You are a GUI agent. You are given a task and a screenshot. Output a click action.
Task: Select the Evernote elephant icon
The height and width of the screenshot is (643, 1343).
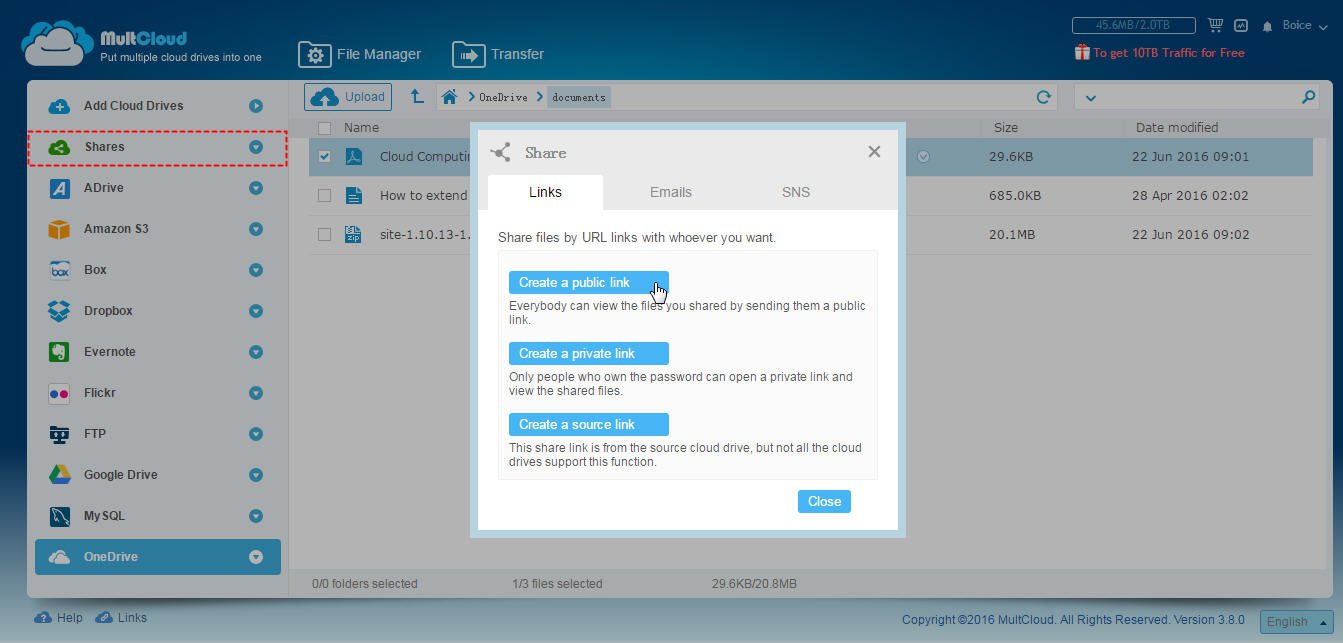coord(59,352)
